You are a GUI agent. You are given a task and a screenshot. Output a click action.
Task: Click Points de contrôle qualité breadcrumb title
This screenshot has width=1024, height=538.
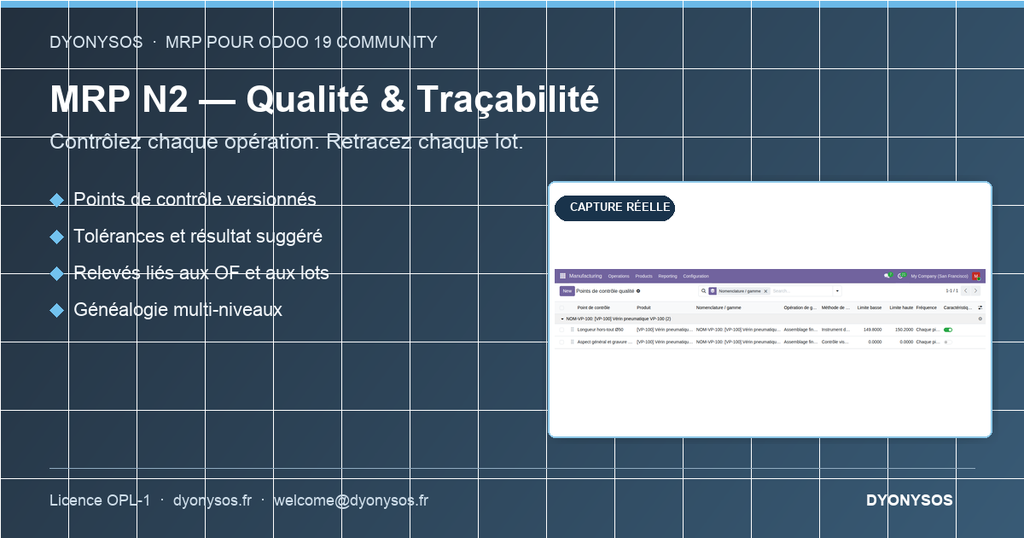point(605,291)
